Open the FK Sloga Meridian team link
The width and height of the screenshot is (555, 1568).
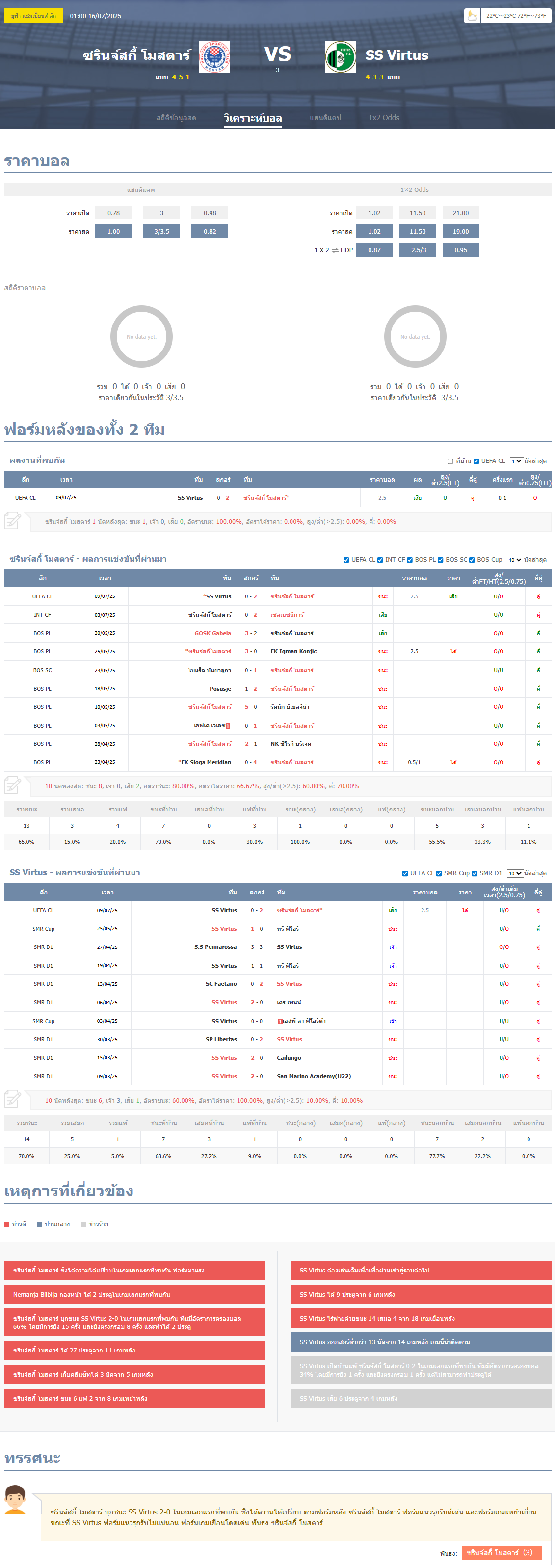click(x=206, y=762)
